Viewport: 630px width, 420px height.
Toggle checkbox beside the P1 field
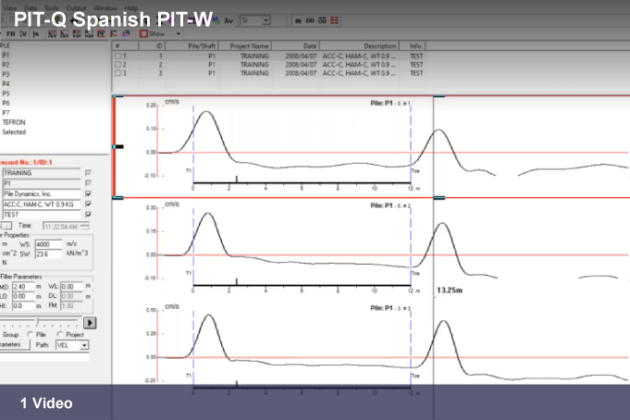pyautogui.click(x=88, y=183)
